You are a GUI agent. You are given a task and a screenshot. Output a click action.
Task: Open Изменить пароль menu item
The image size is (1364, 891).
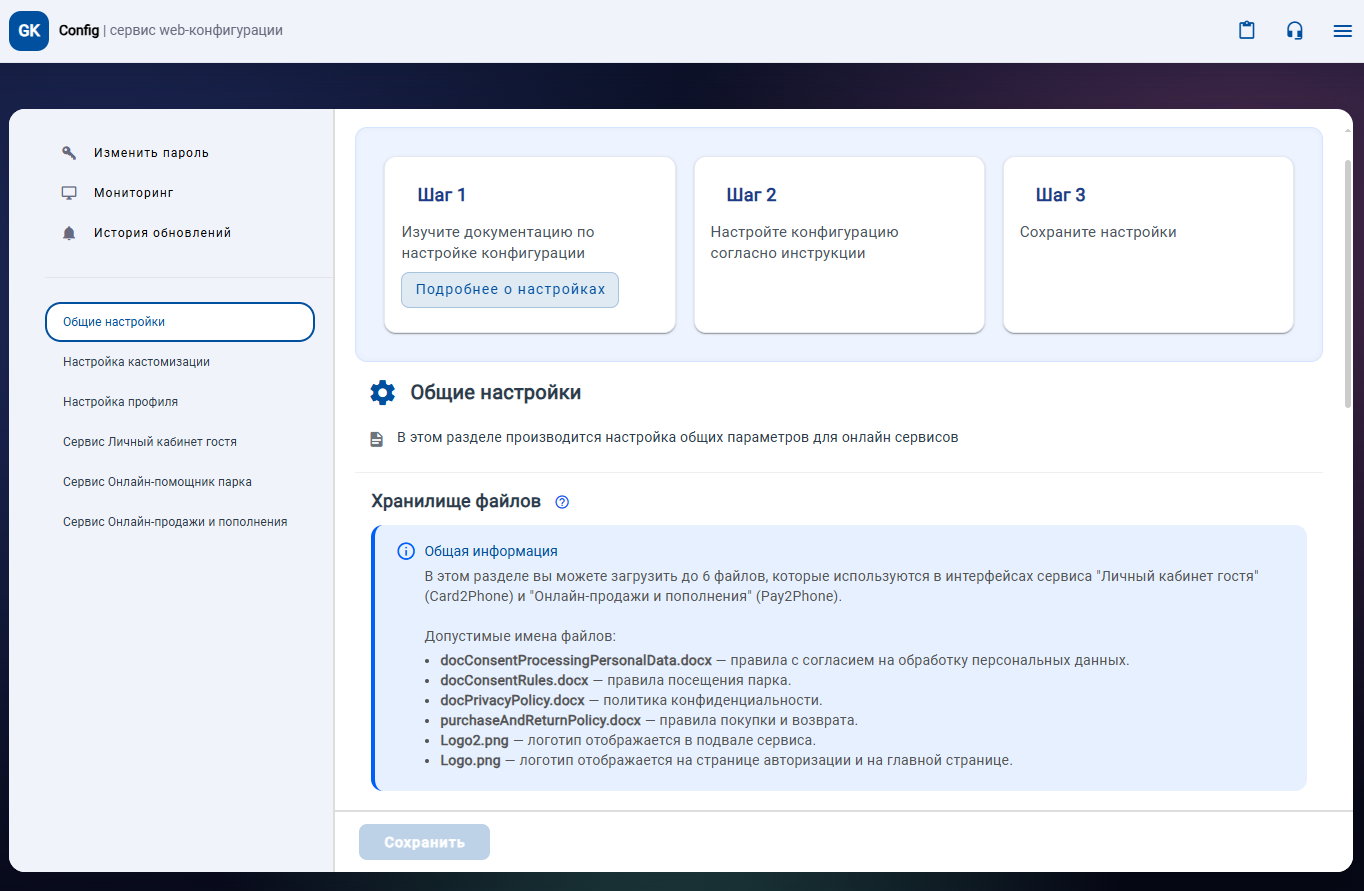click(x=151, y=153)
